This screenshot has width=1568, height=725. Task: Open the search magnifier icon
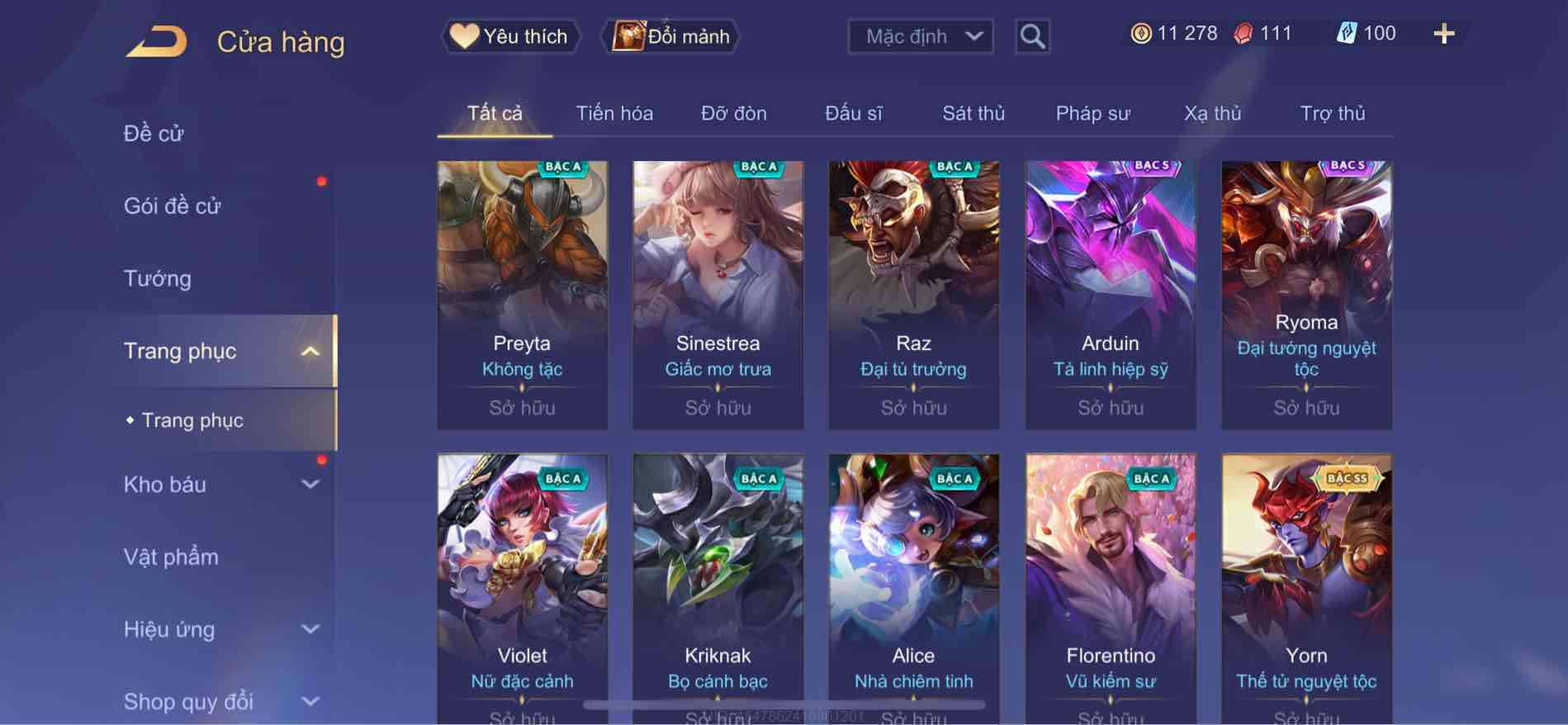click(x=1032, y=36)
